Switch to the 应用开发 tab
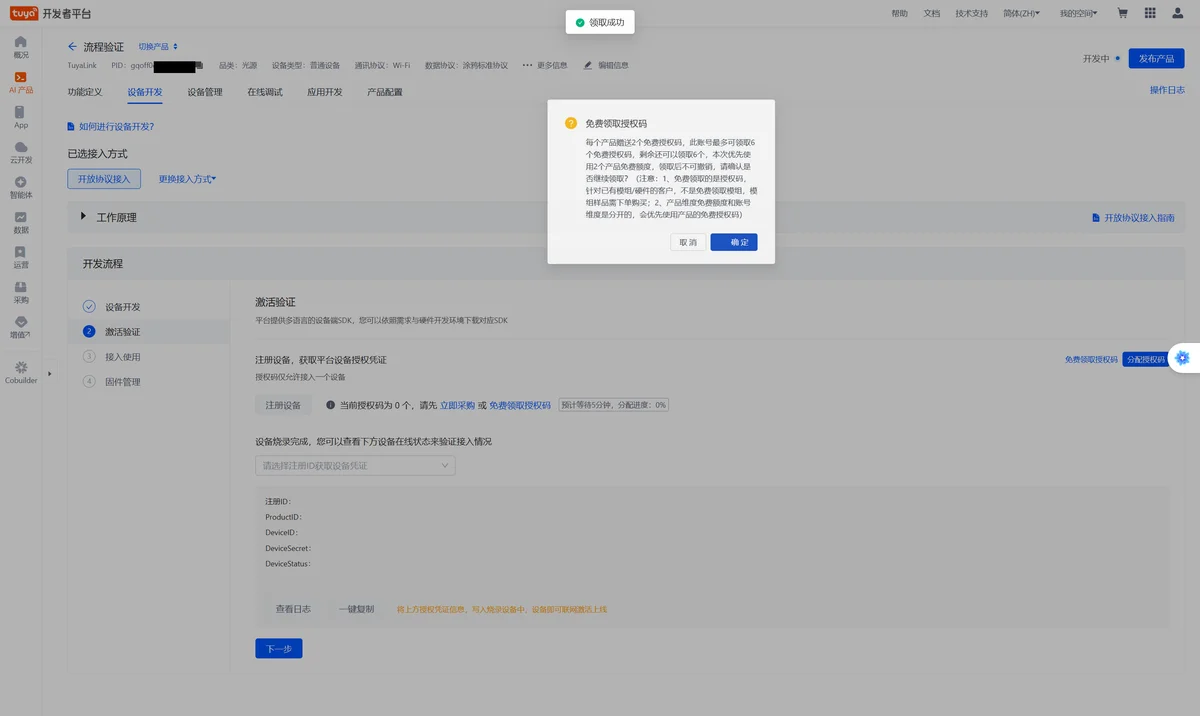 [325, 92]
